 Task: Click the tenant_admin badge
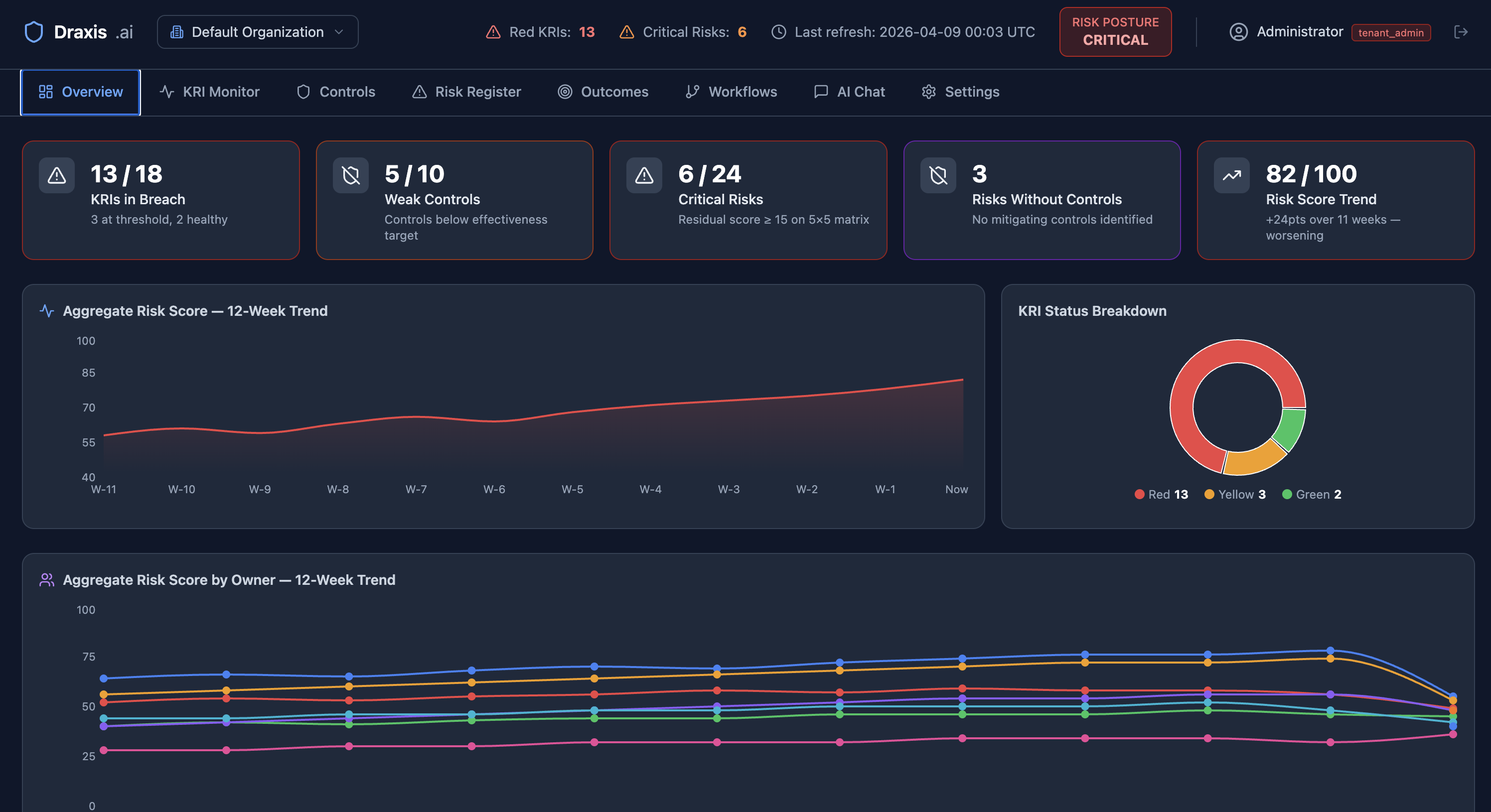click(x=1391, y=33)
